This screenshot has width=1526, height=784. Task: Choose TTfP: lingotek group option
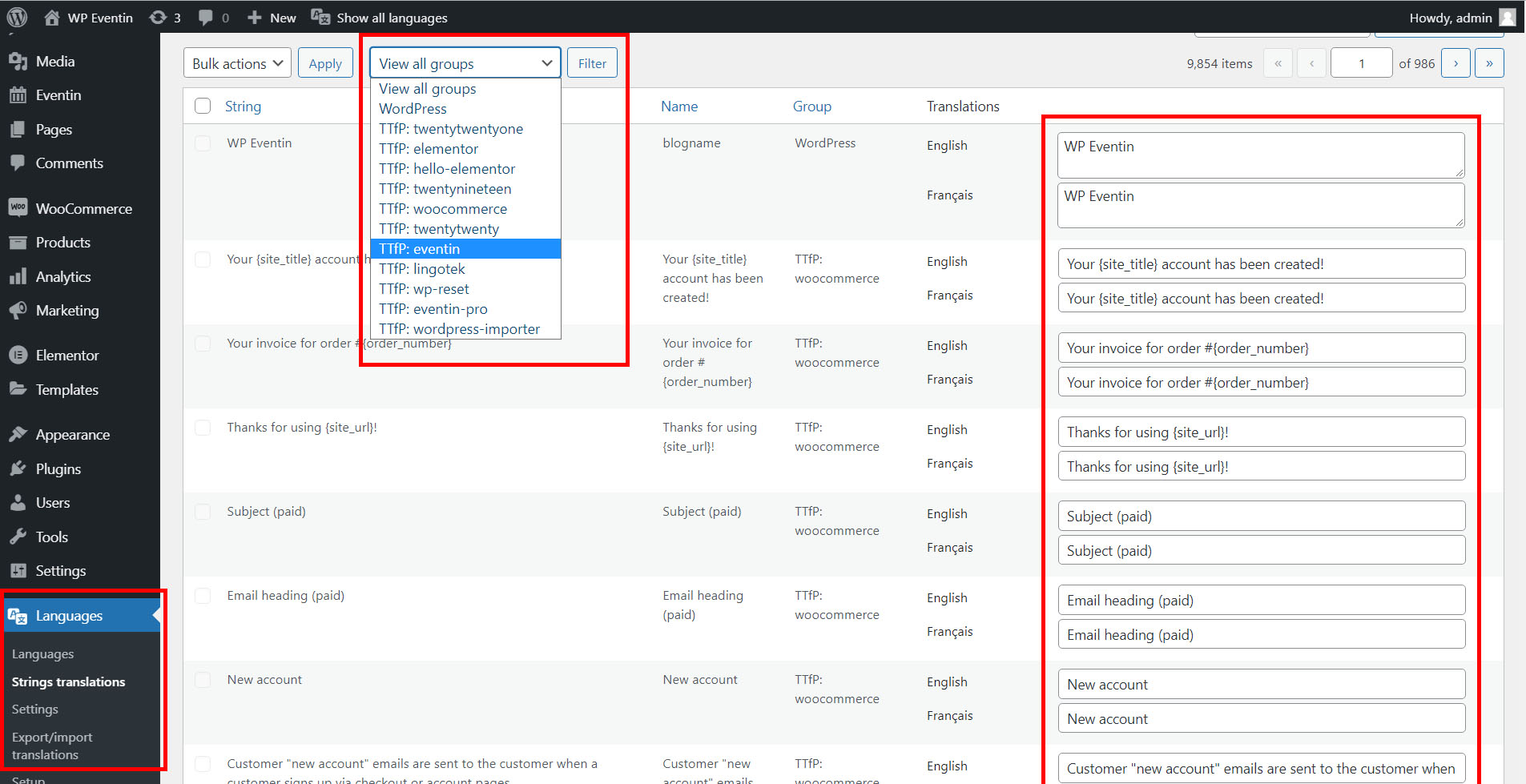(465, 269)
